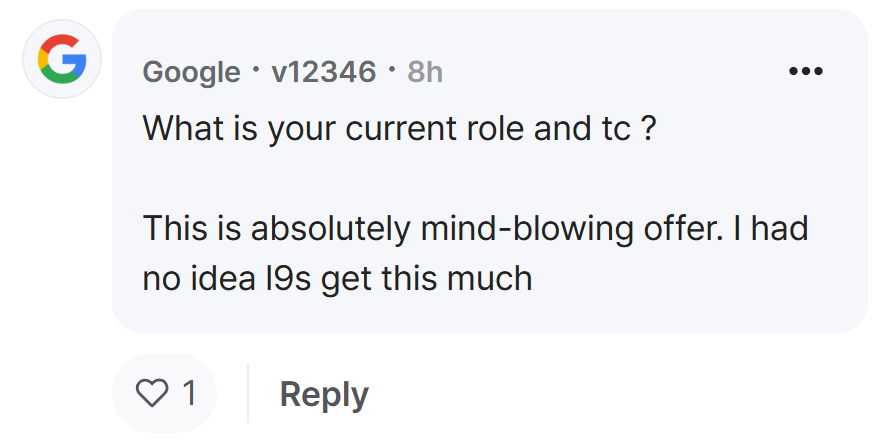View the profile of user v12346
The image size is (882, 438).
323,72
